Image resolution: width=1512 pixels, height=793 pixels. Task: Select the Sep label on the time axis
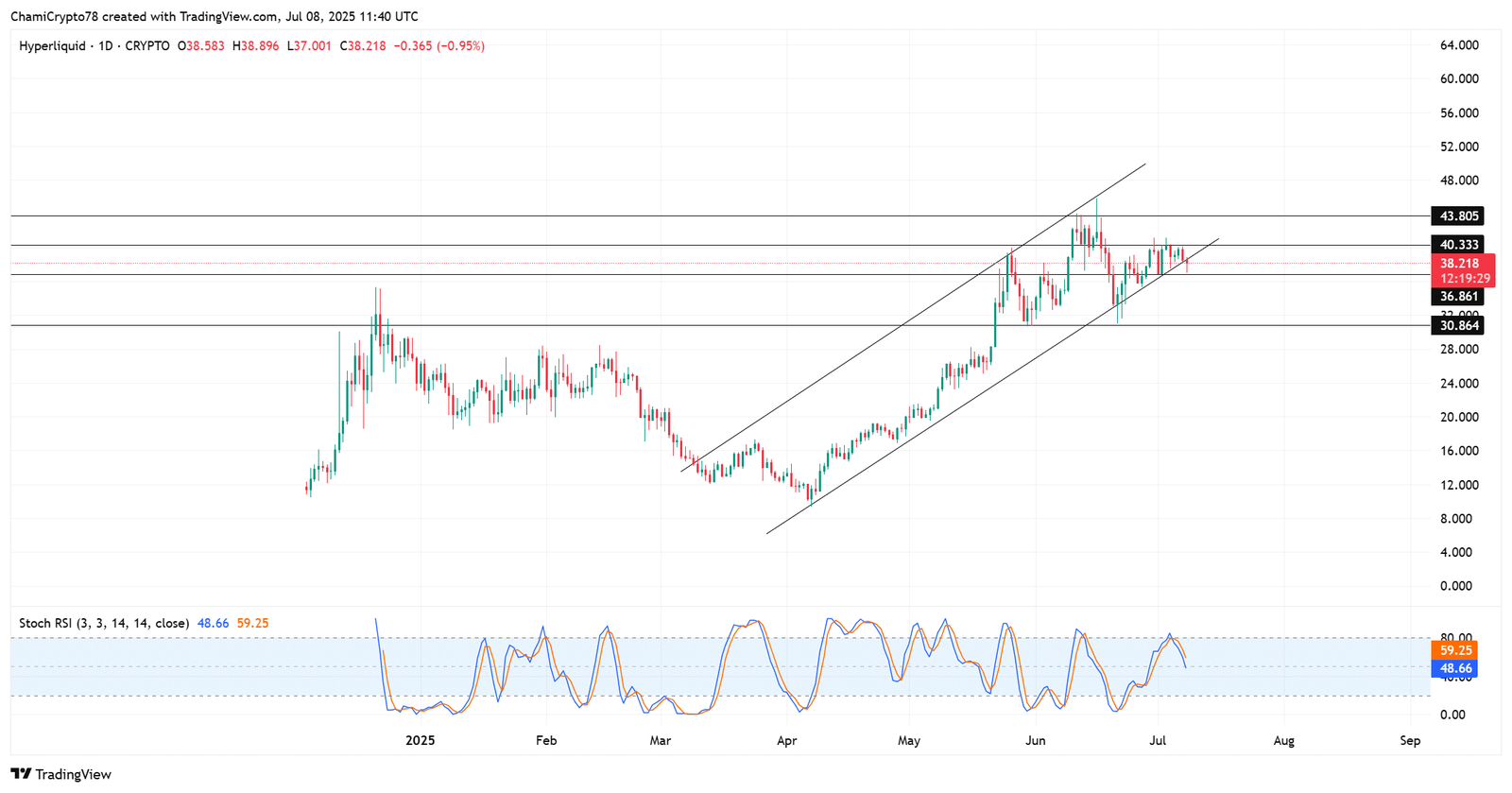[1410, 740]
